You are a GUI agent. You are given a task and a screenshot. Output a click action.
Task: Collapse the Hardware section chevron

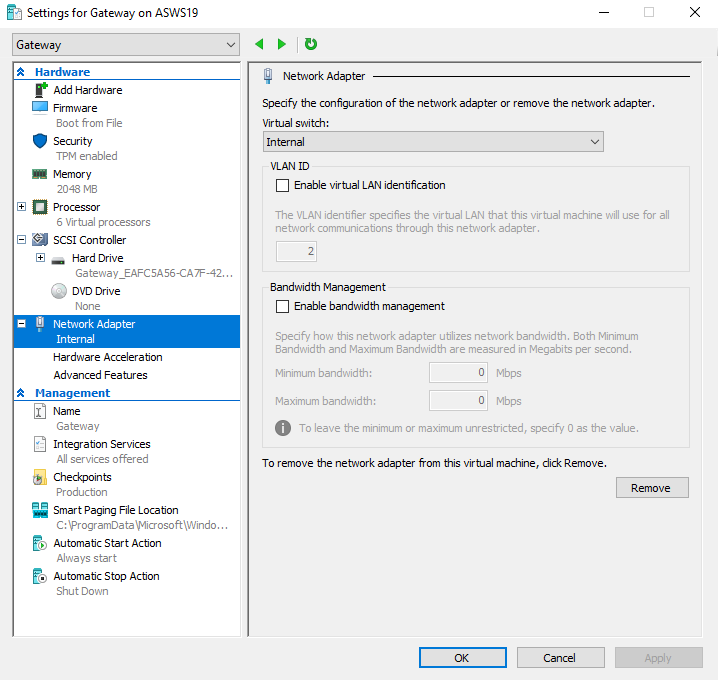pos(21,71)
